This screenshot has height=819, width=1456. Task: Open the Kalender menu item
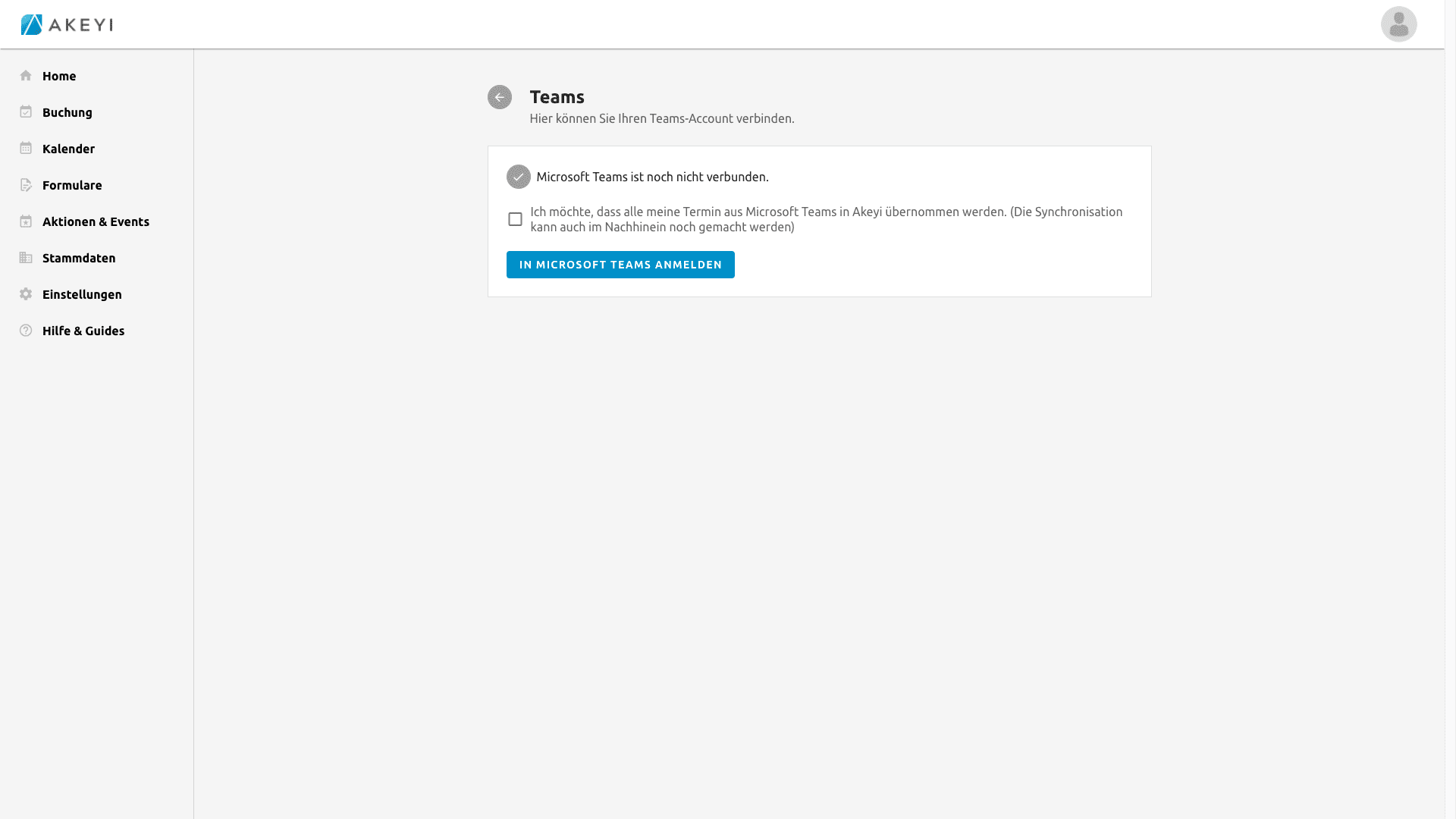point(68,149)
